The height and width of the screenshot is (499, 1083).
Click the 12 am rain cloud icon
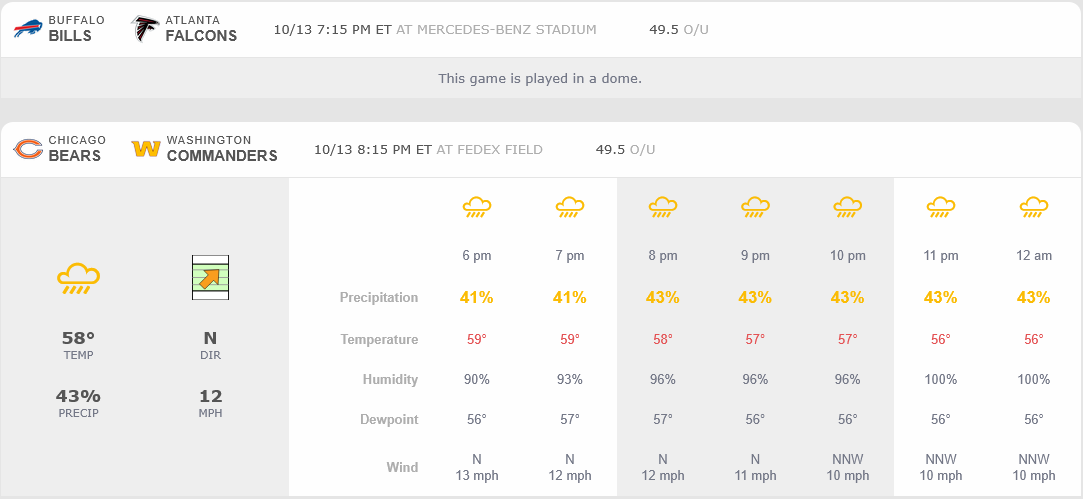(x=1034, y=208)
